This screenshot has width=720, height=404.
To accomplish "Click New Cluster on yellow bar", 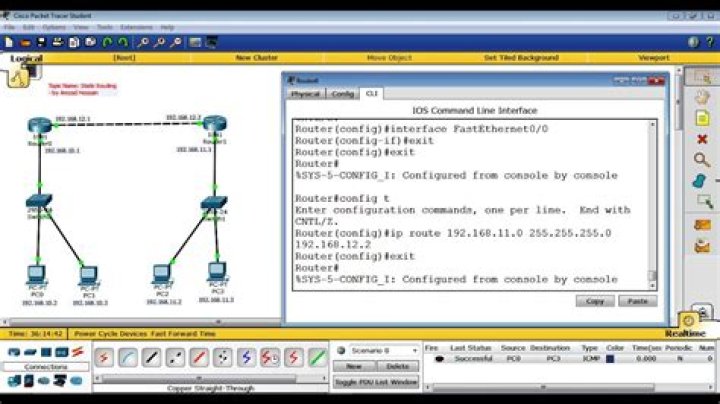I will 257,58.
